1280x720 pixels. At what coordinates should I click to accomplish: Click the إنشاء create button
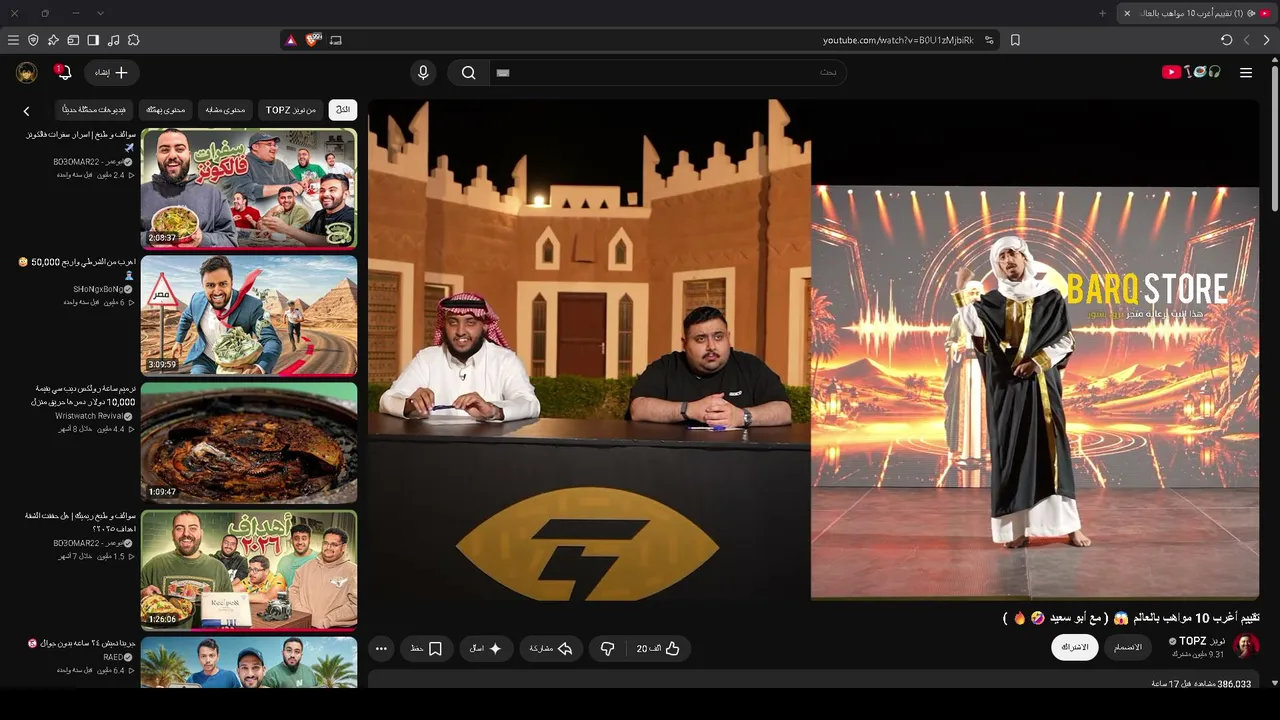111,72
